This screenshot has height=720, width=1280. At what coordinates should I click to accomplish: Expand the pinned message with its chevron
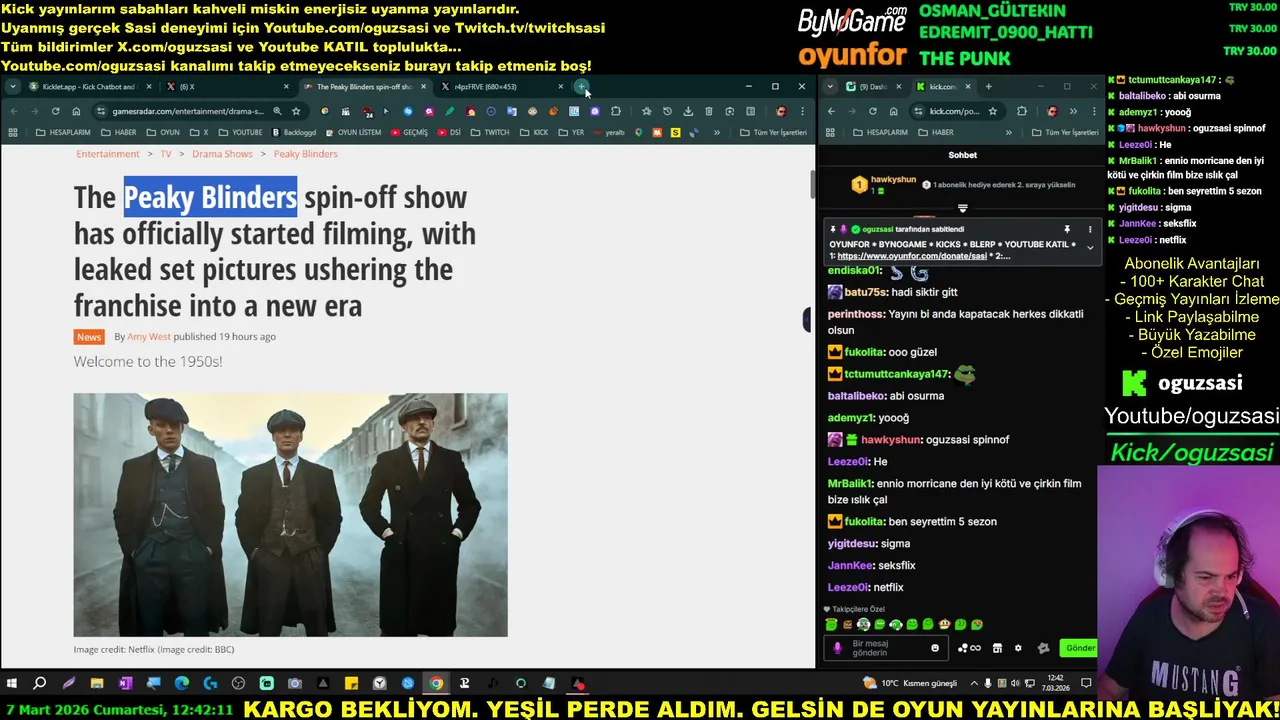[x=1090, y=247]
